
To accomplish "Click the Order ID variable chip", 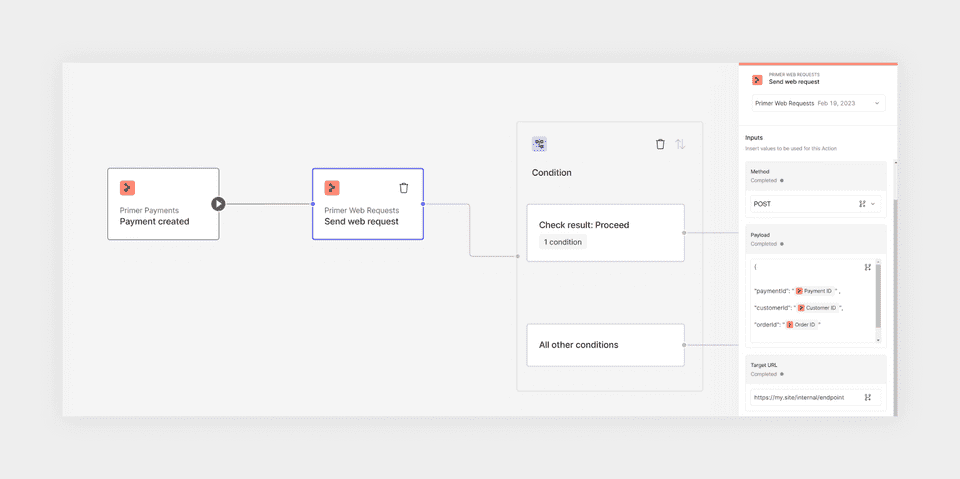I will (801, 325).
